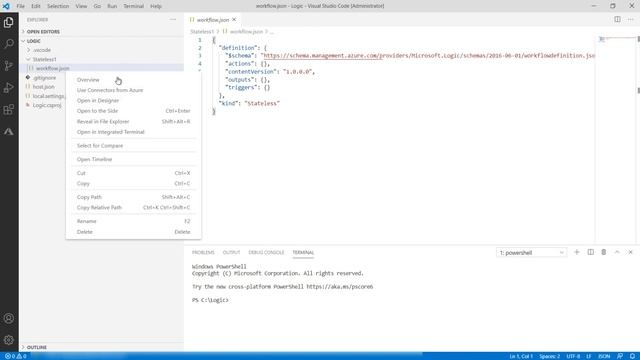
Task: Open the Run and Debug view
Action: (9, 87)
